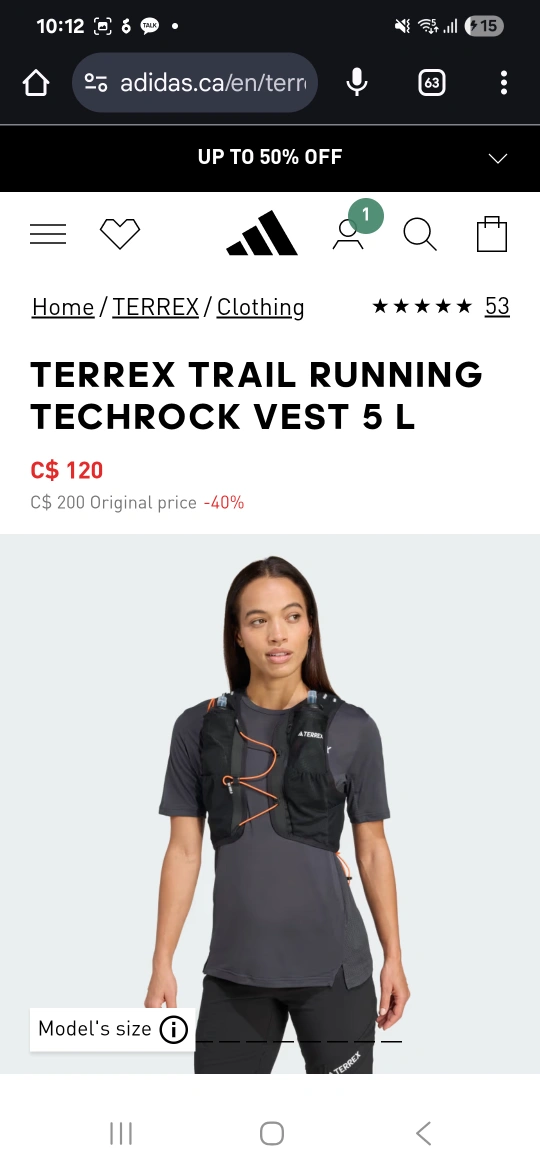Tap the site info icon in address bar
The image size is (540, 1170).
pyautogui.click(x=95, y=83)
